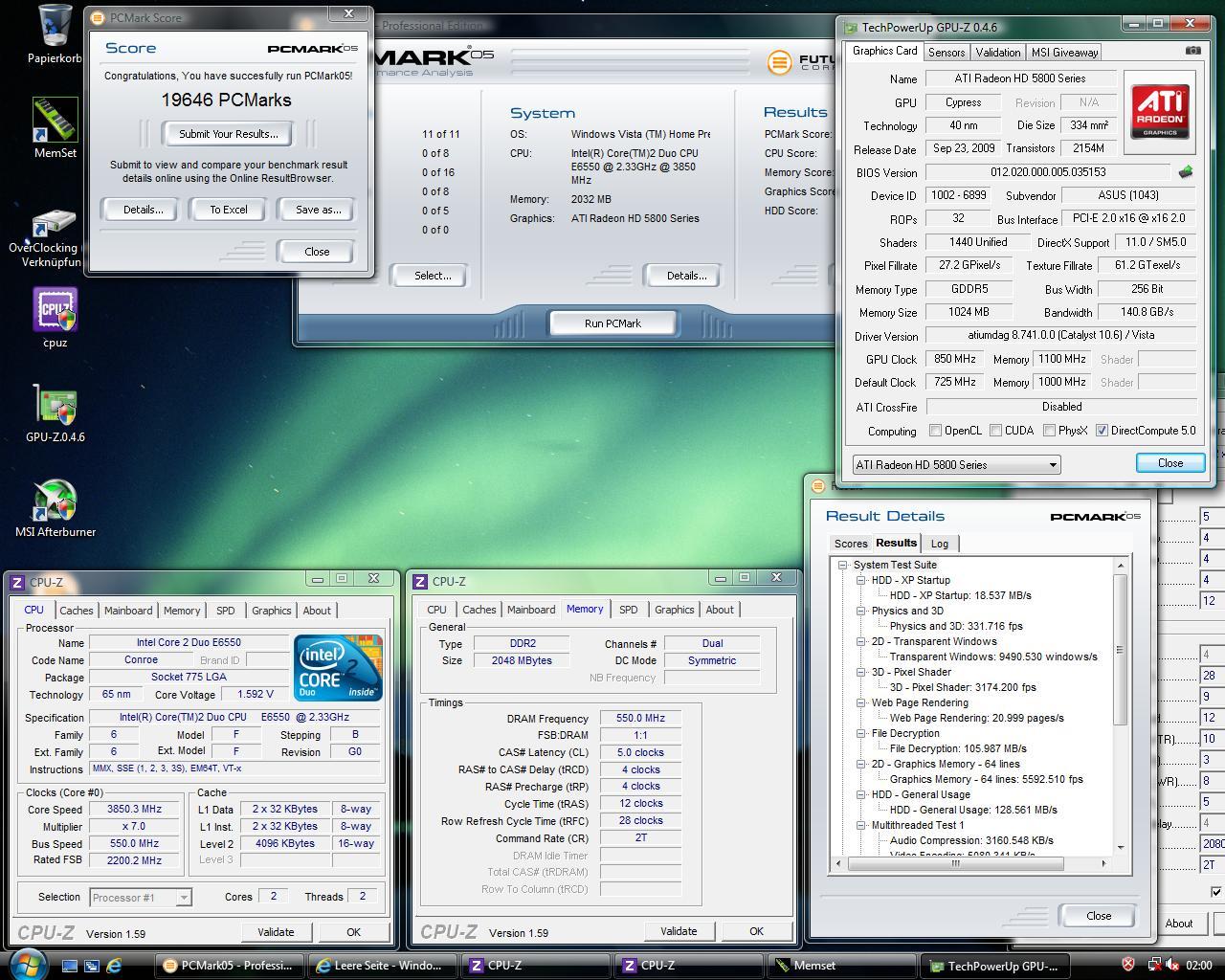Collapse the HDD - General Usage node
This screenshot has width=1225, height=980.
click(x=861, y=794)
